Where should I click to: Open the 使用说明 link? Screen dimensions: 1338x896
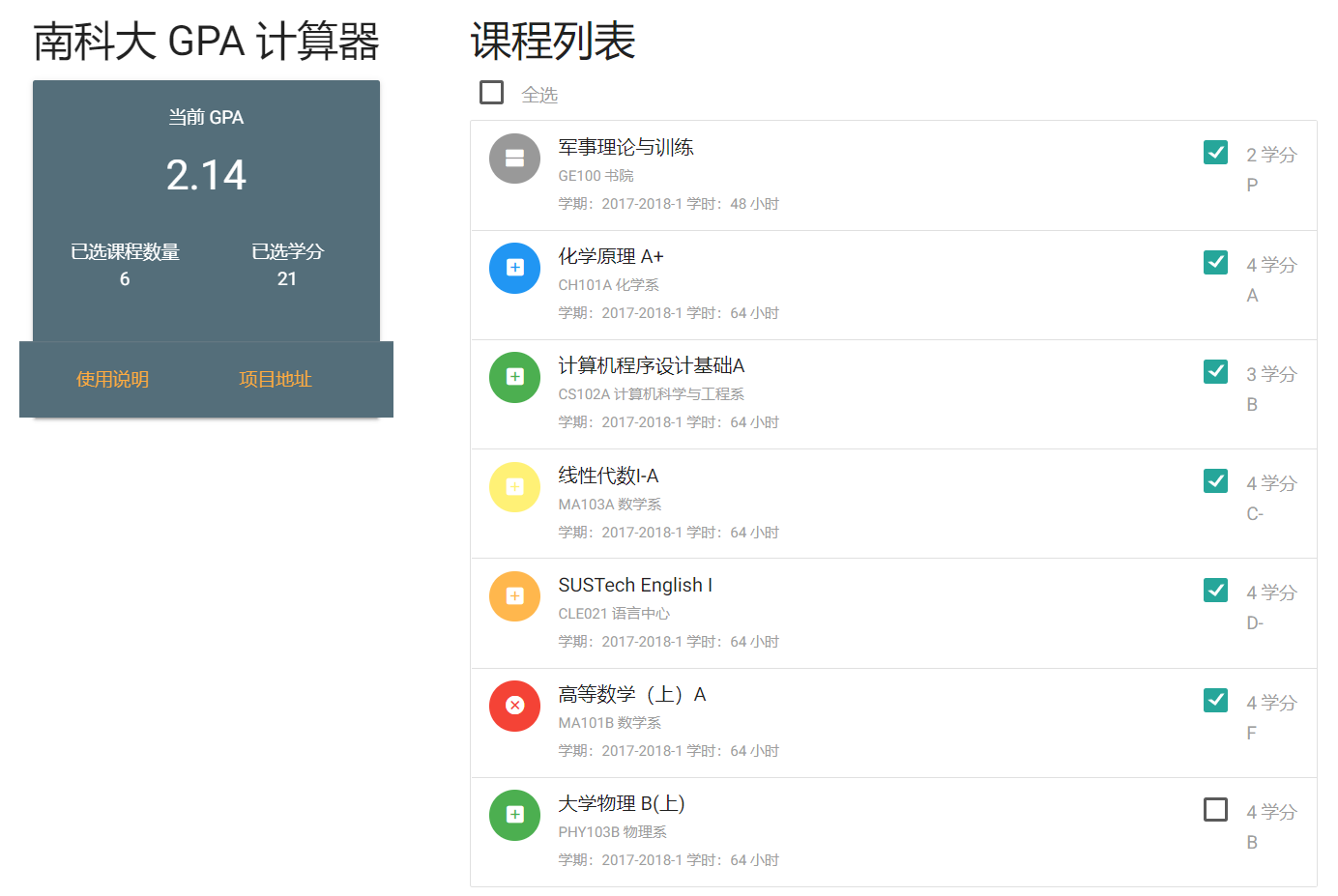pyautogui.click(x=113, y=380)
